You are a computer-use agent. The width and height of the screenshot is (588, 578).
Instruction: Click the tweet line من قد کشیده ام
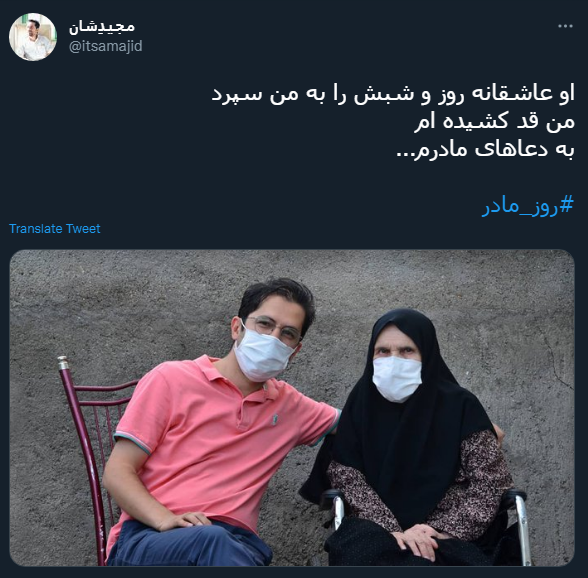click(x=494, y=121)
